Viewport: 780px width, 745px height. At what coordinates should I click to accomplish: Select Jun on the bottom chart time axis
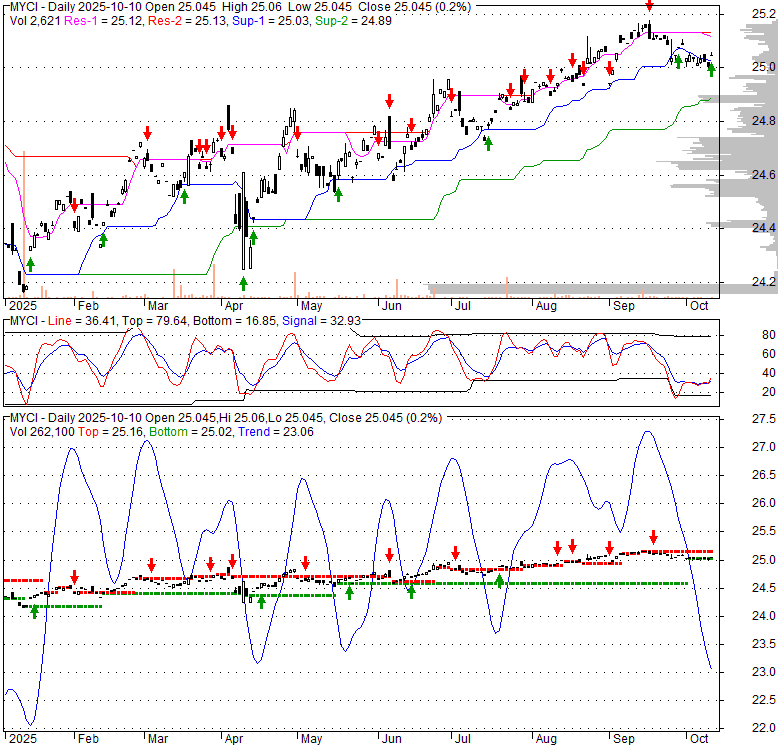click(x=393, y=737)
